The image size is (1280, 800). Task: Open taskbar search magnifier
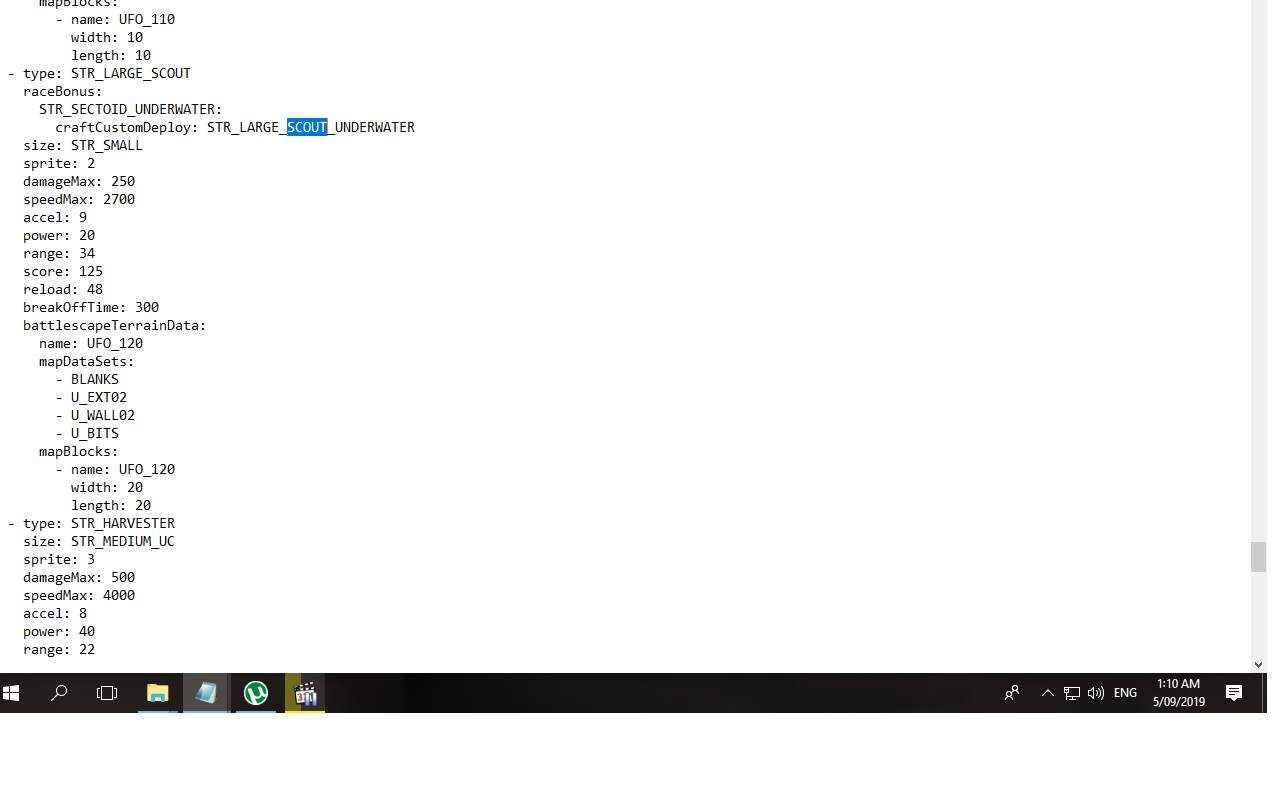59,692
